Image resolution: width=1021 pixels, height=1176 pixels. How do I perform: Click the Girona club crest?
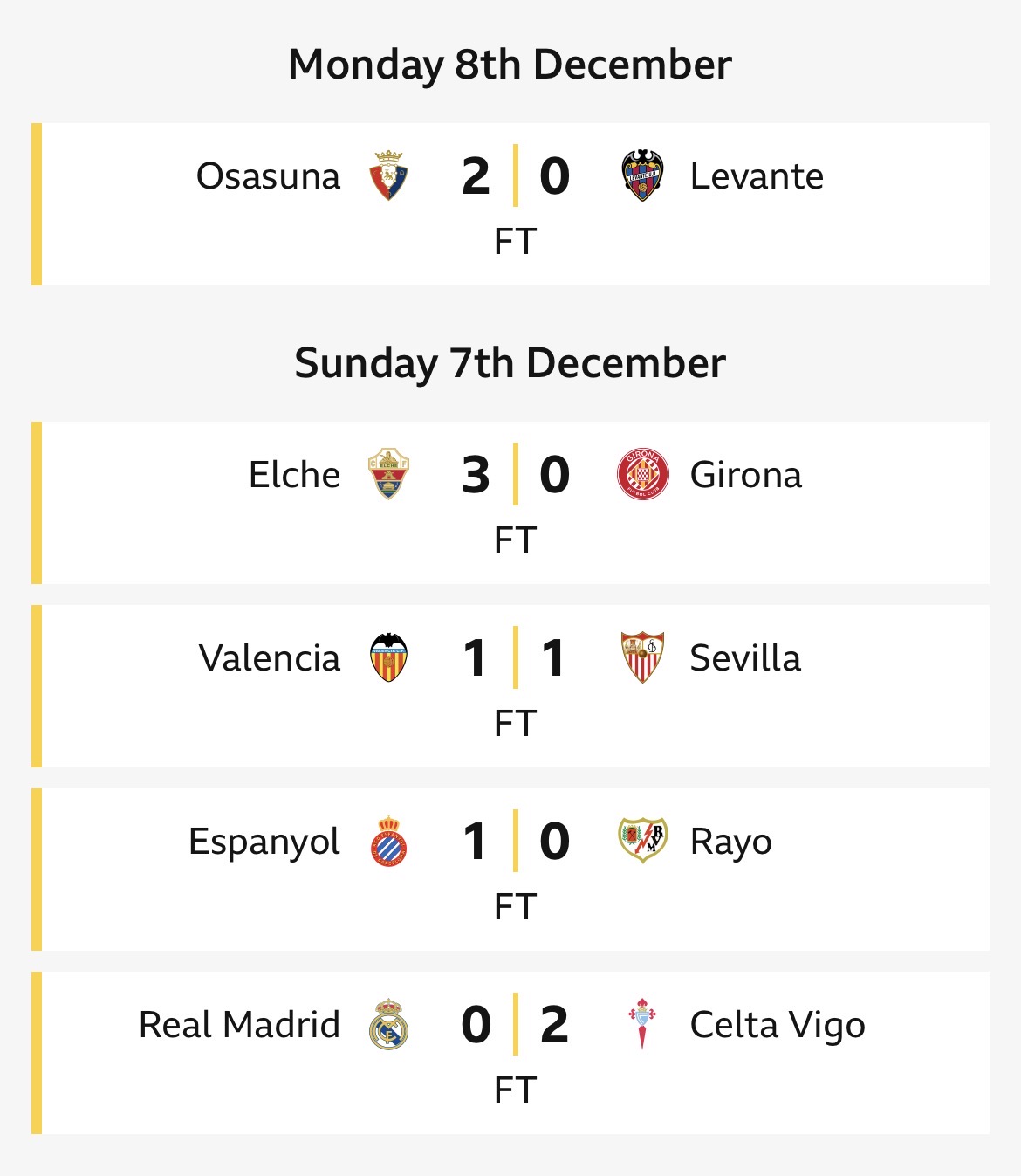click(642, 474)
